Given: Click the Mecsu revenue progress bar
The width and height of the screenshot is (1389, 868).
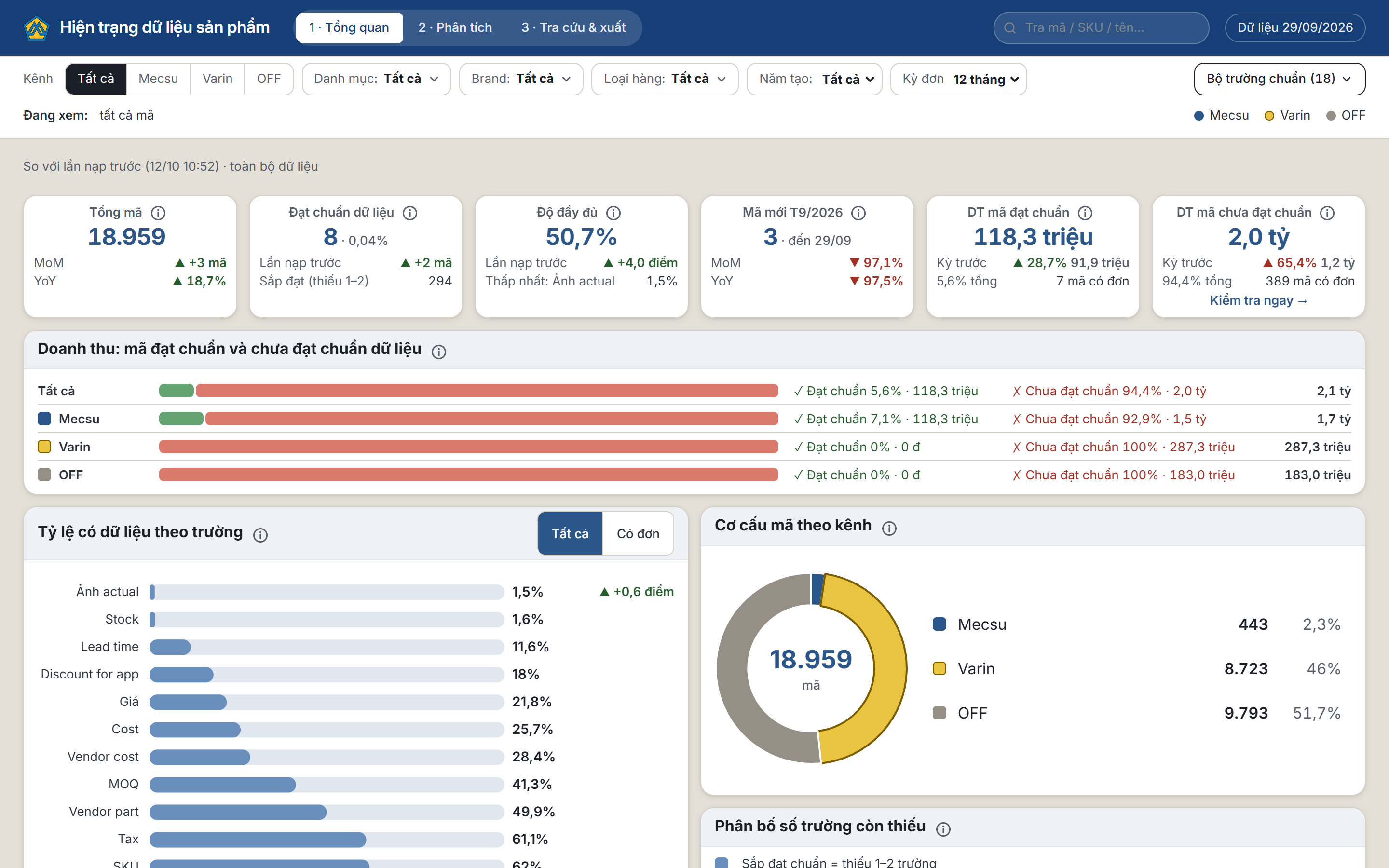Looking at the screenshot, I should click(468, 419).
